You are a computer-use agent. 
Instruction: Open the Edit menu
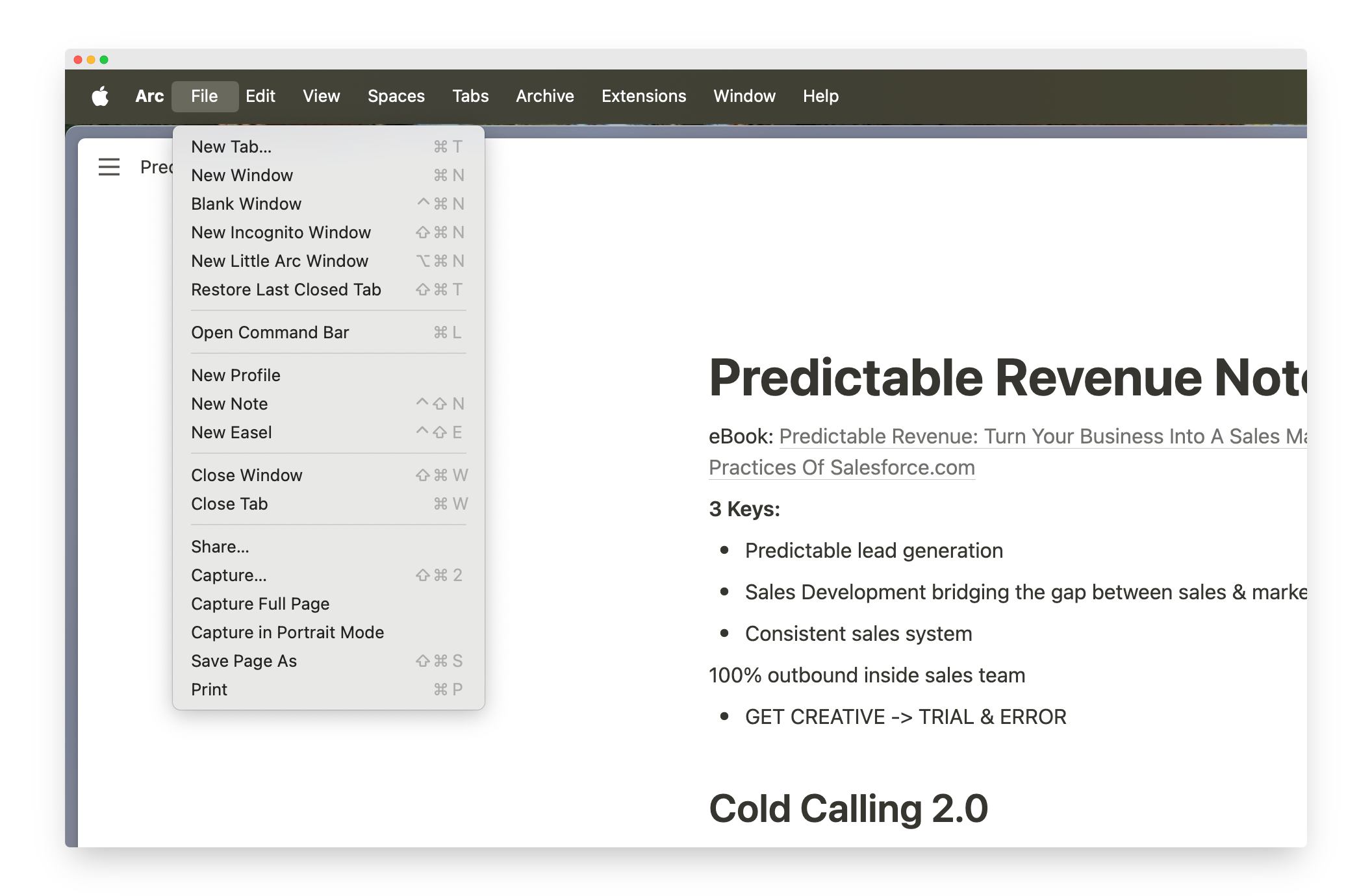tap(260, 96)
